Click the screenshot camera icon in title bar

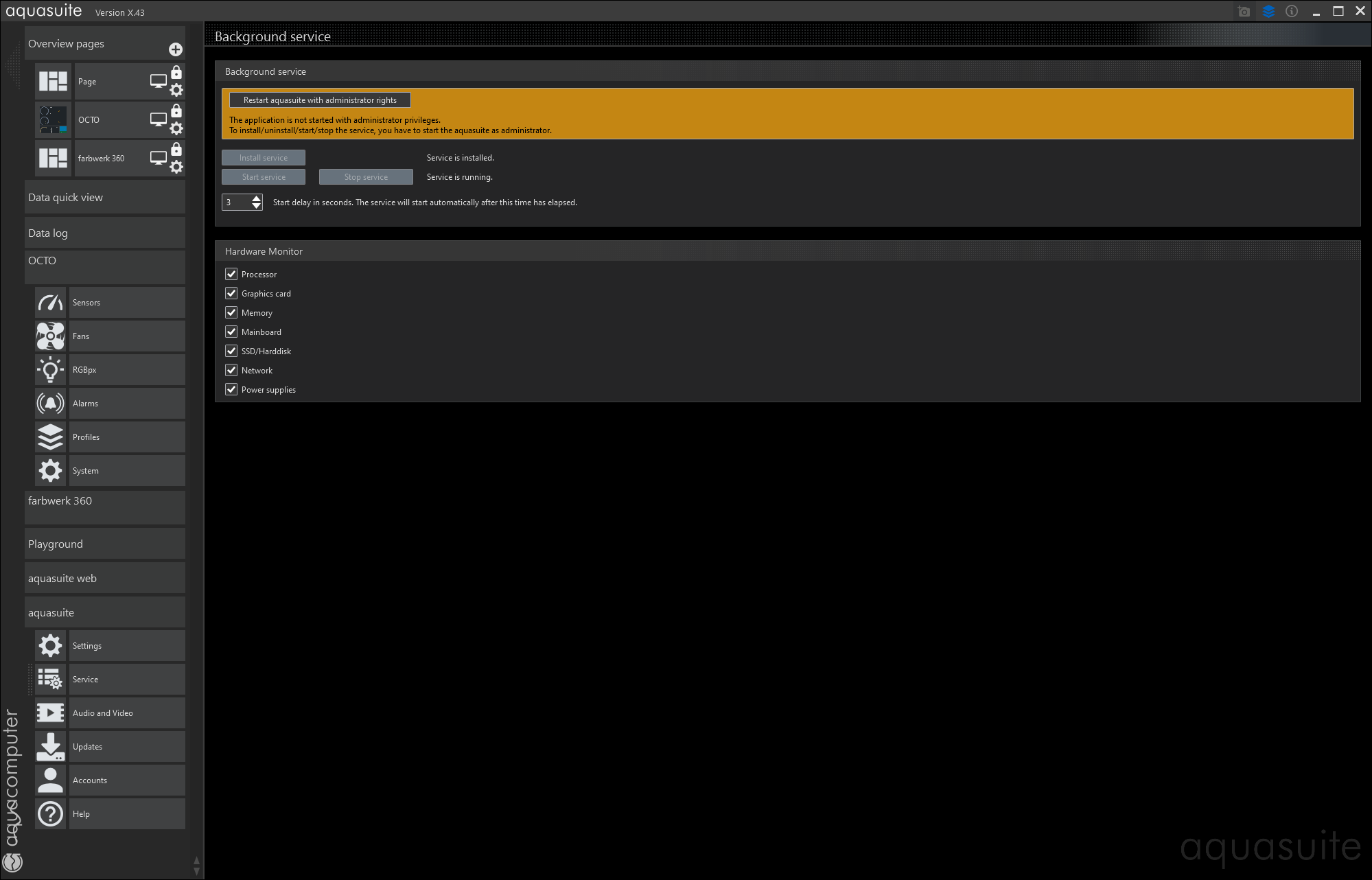click(1244, 12)
